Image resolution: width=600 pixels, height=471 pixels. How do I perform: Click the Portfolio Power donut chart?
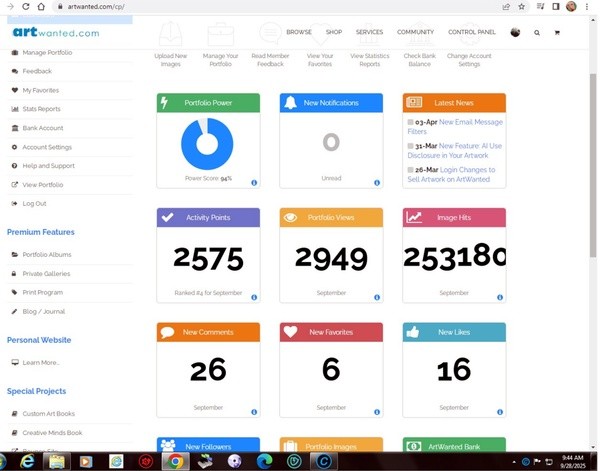pos(208,145)
